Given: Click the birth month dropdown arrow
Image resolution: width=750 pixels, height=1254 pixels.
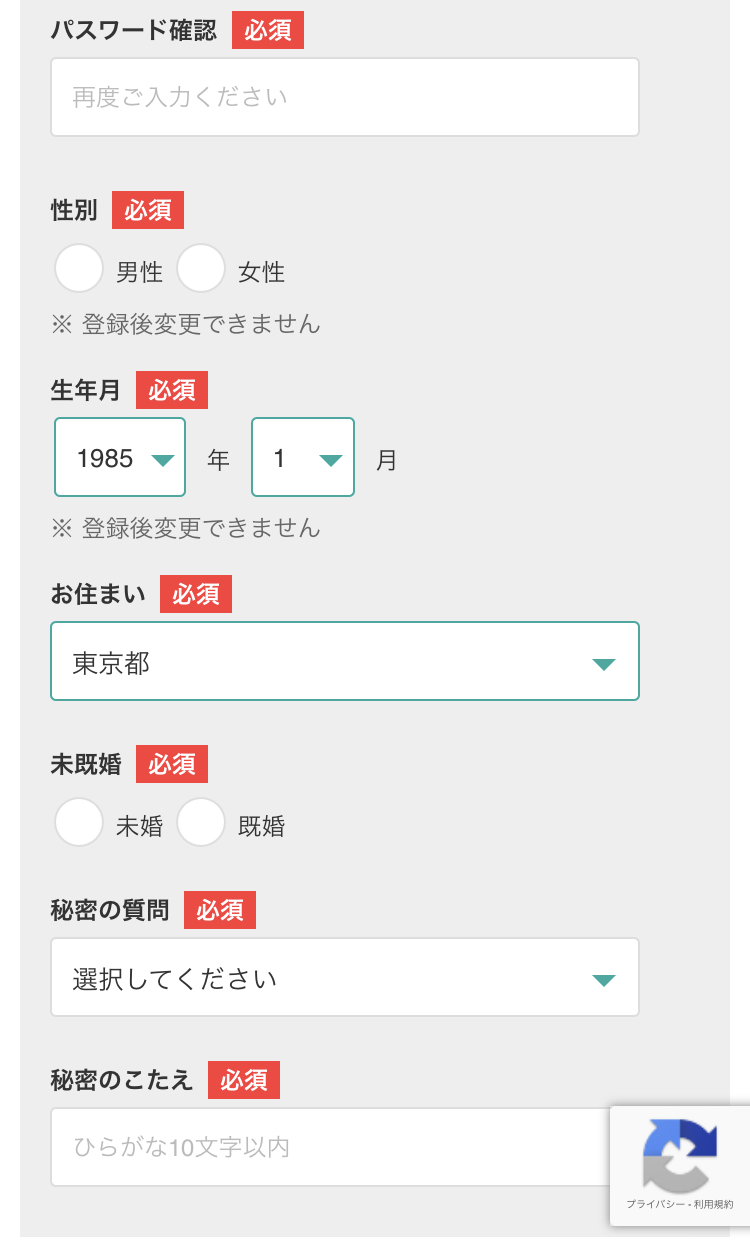Looking at the screenshot, I should (x=330, y=460).
